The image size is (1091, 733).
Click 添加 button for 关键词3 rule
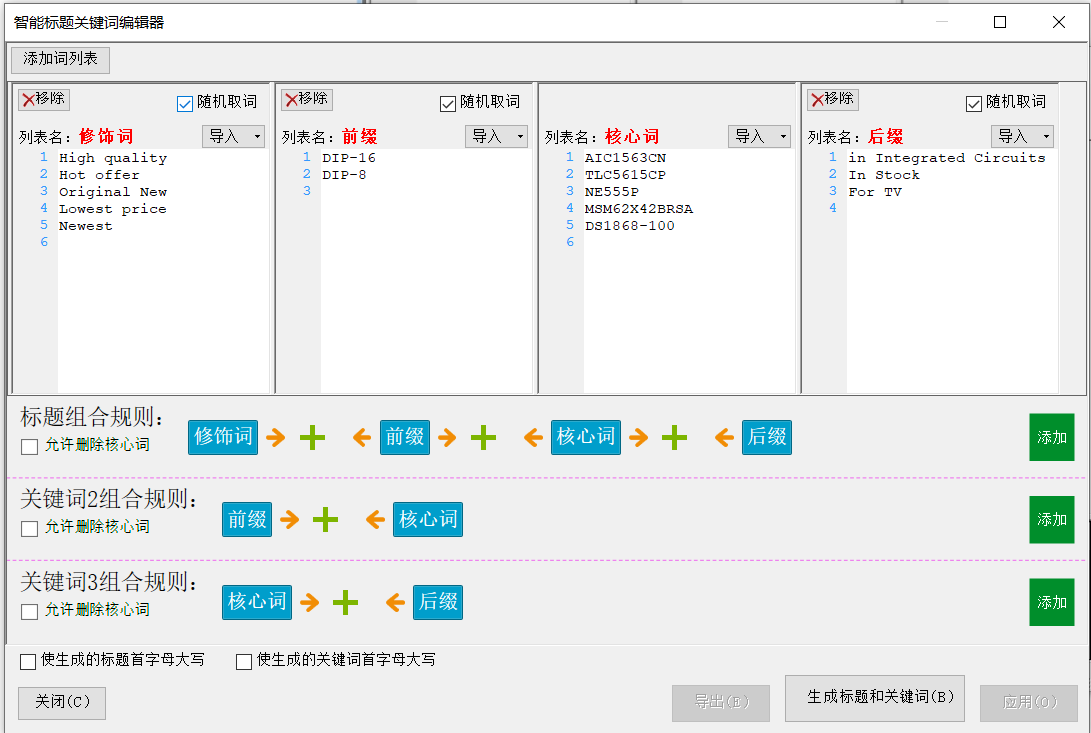coord(1051,602)
